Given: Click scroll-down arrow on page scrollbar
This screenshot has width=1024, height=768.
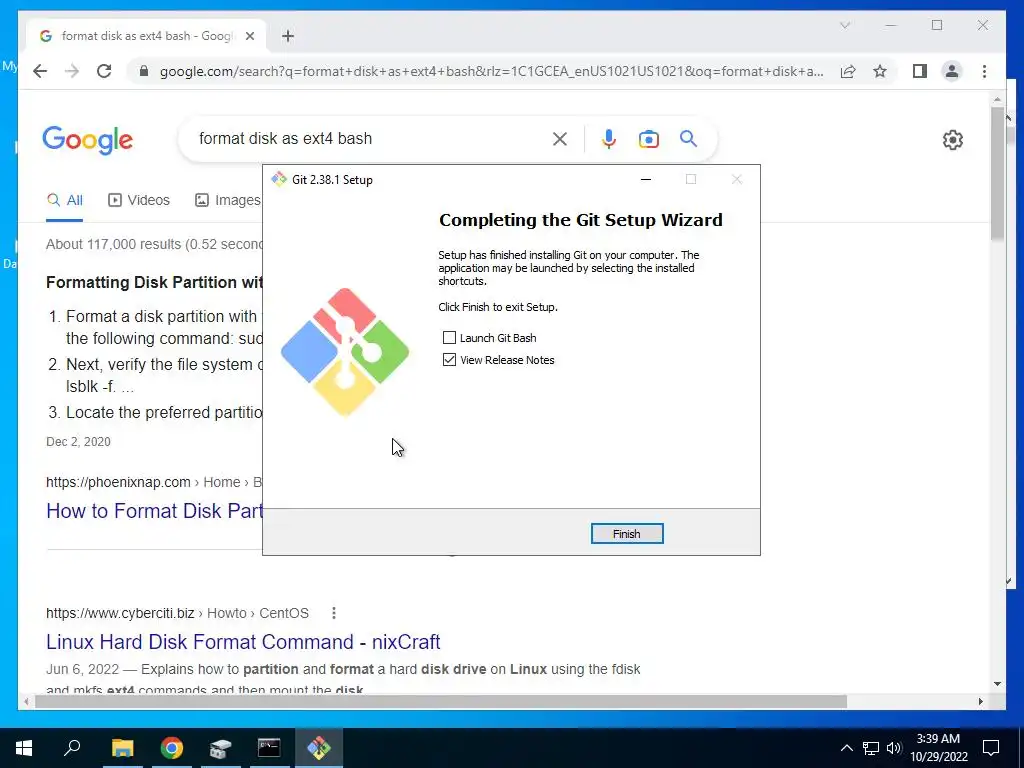Looking at the screenshot, I should tap(997, 684).
